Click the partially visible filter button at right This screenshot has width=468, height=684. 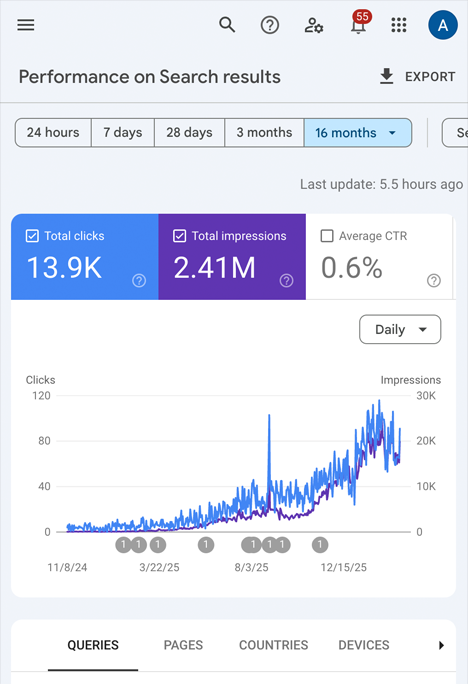[x=455, y=132]
